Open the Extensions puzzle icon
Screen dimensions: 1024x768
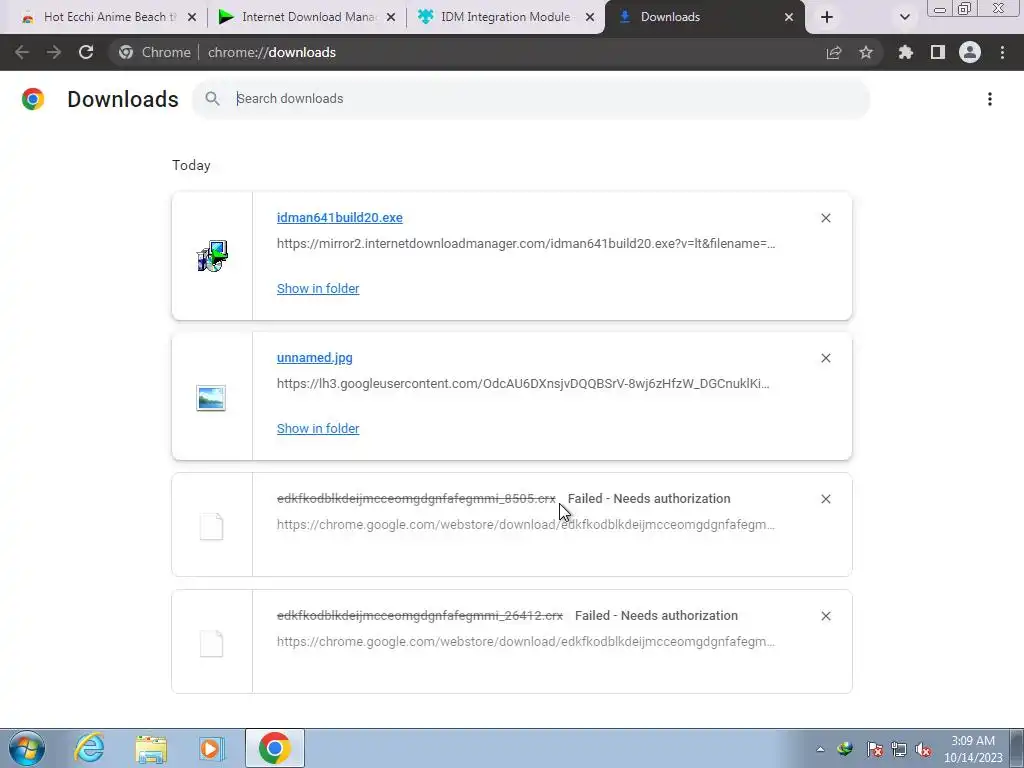pyautogui.click(x=906, y=52)
